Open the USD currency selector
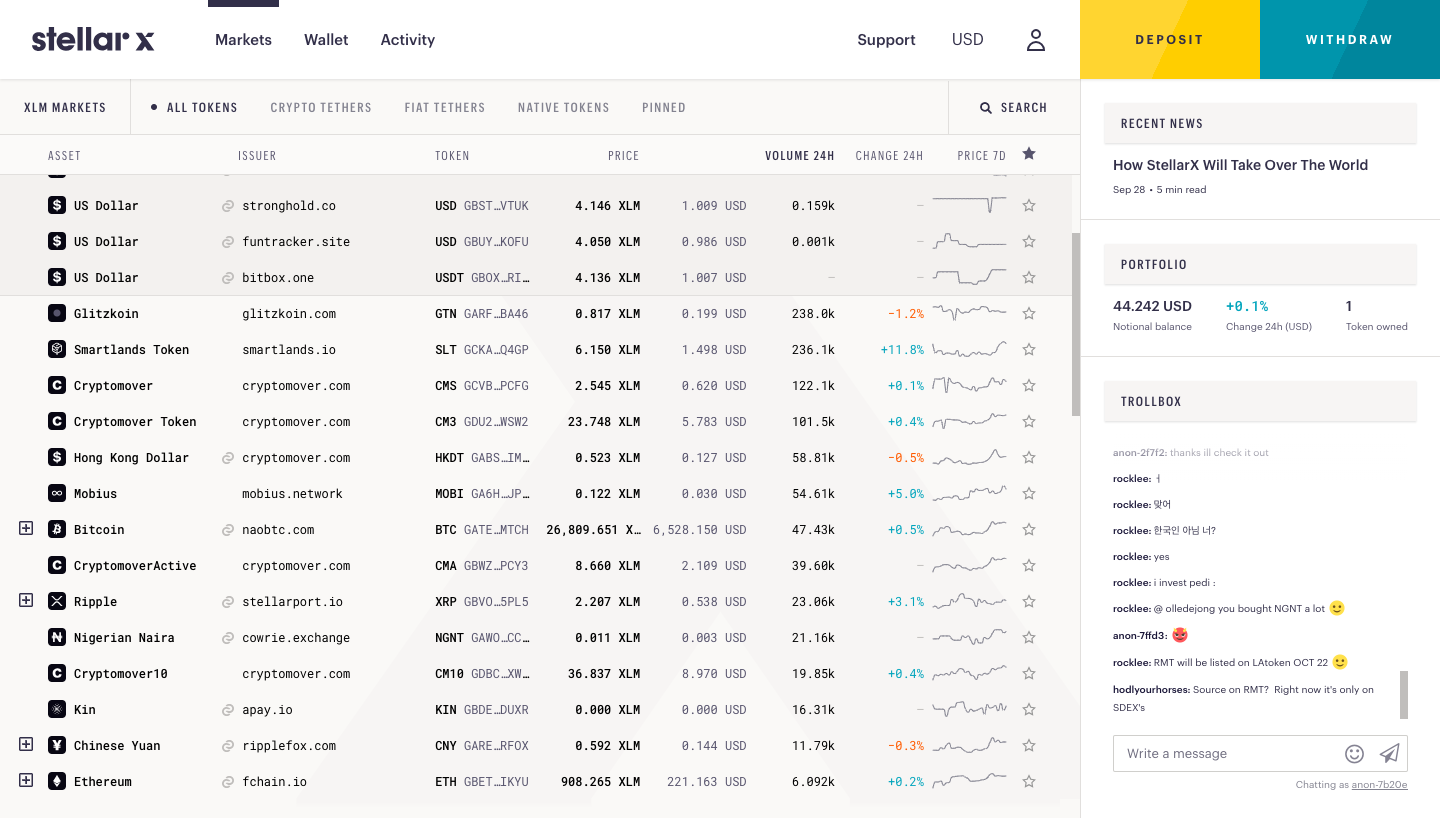This screenshot has width=1440, height=818. (967, 40)
